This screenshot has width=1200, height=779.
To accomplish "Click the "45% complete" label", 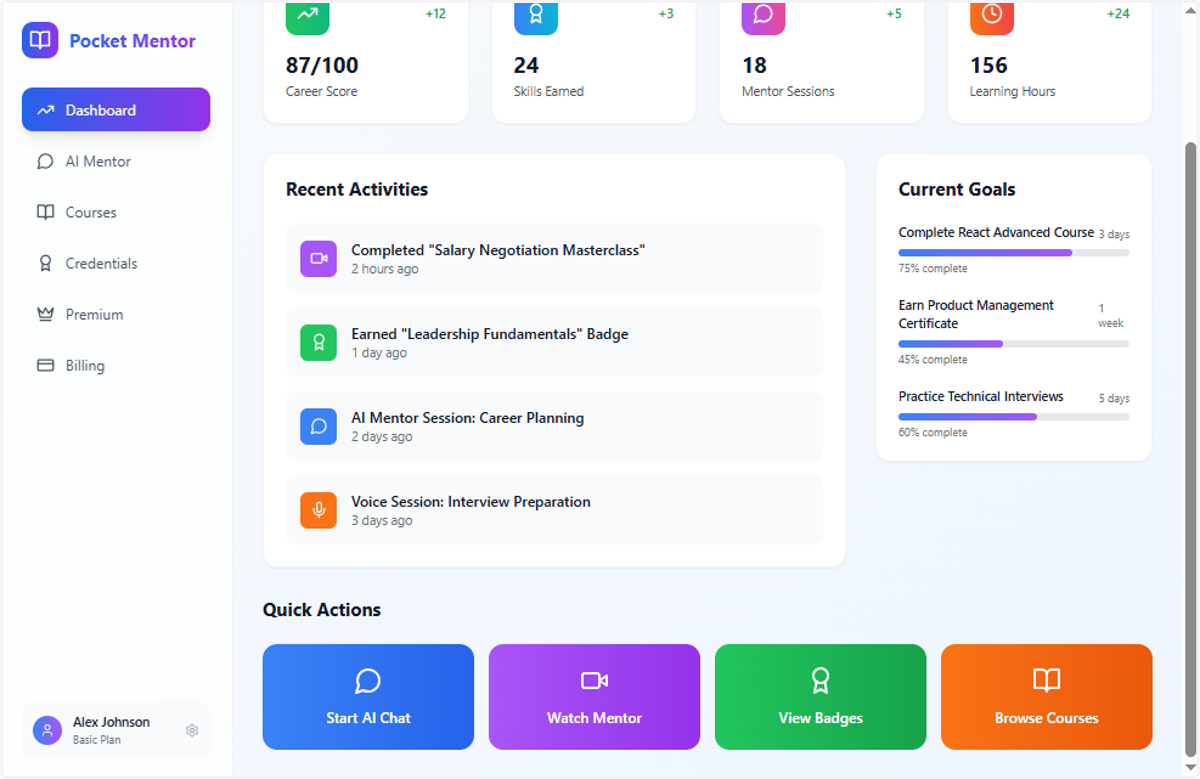I will coord(933,359).
